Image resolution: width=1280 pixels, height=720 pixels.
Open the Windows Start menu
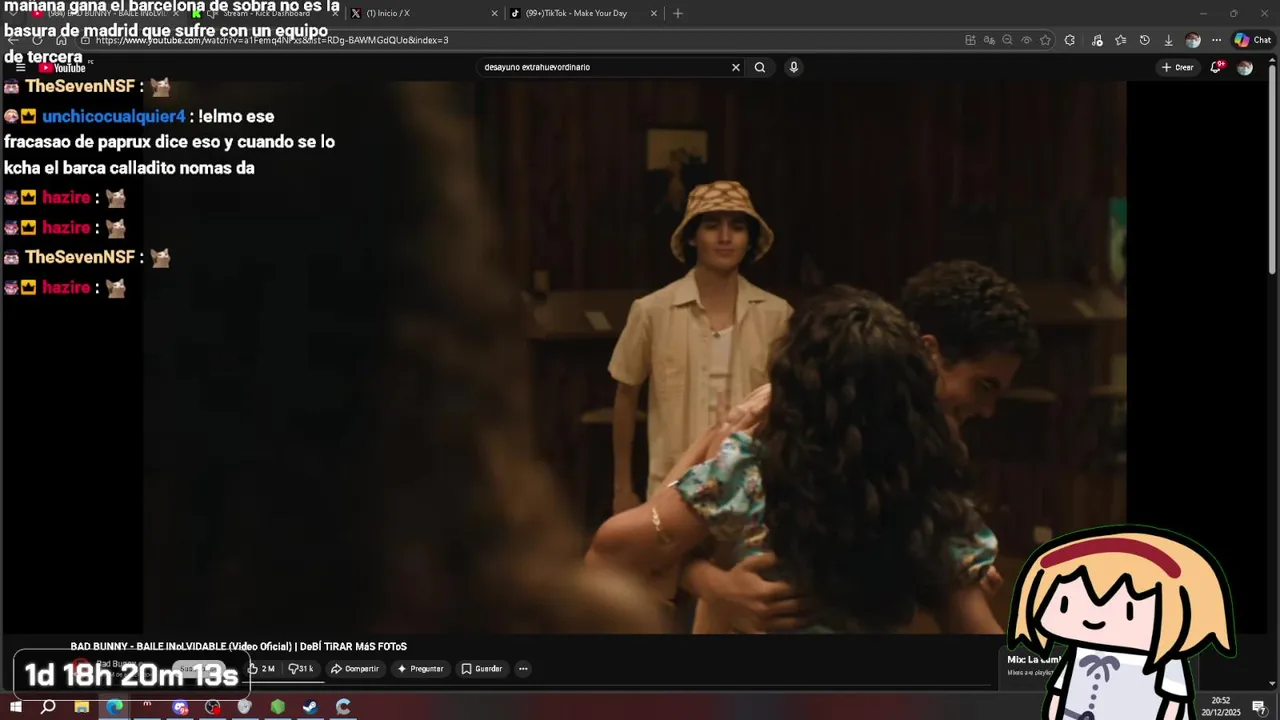point(16,707)
